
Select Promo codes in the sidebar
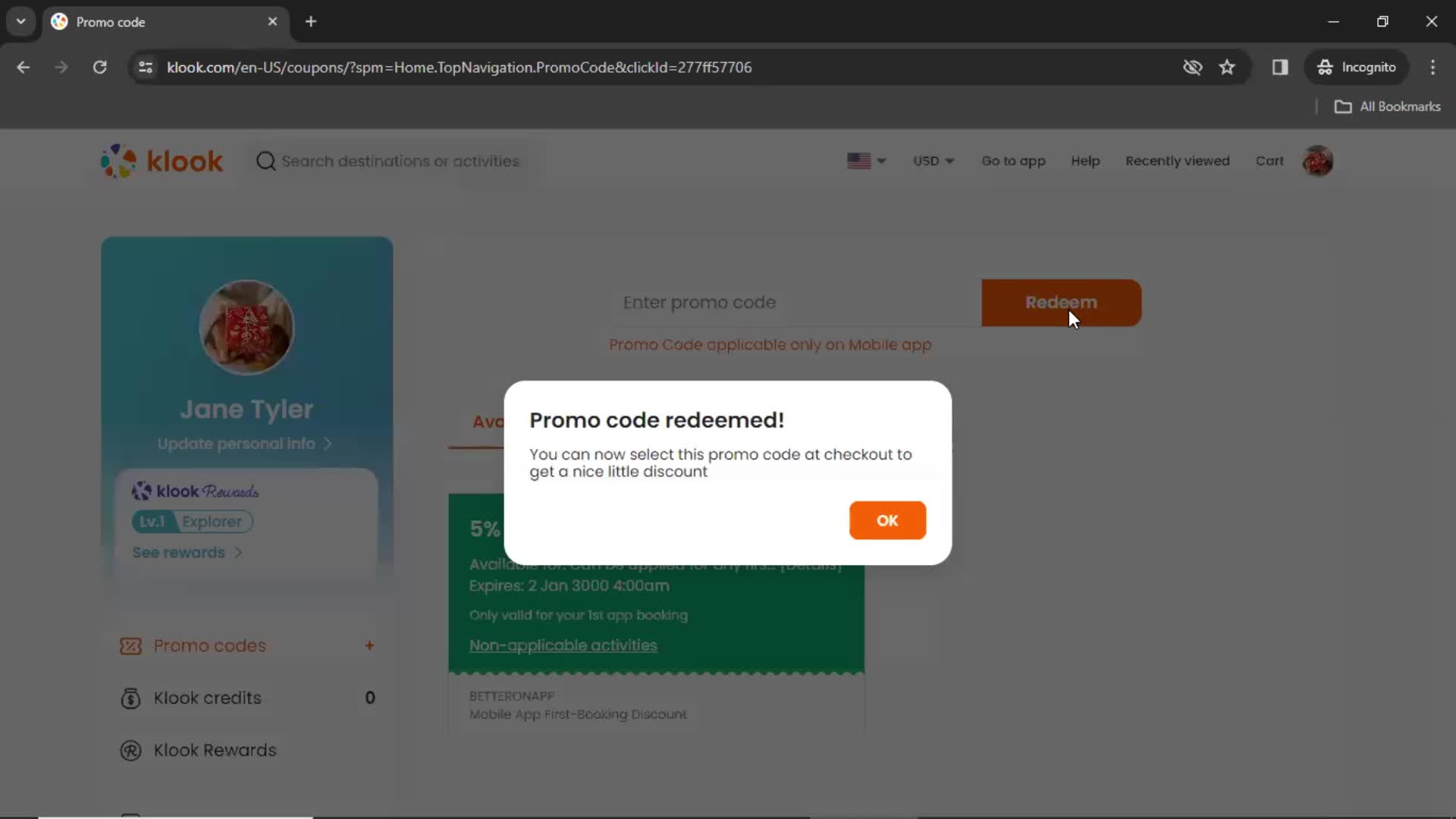(x=246, y=646)
